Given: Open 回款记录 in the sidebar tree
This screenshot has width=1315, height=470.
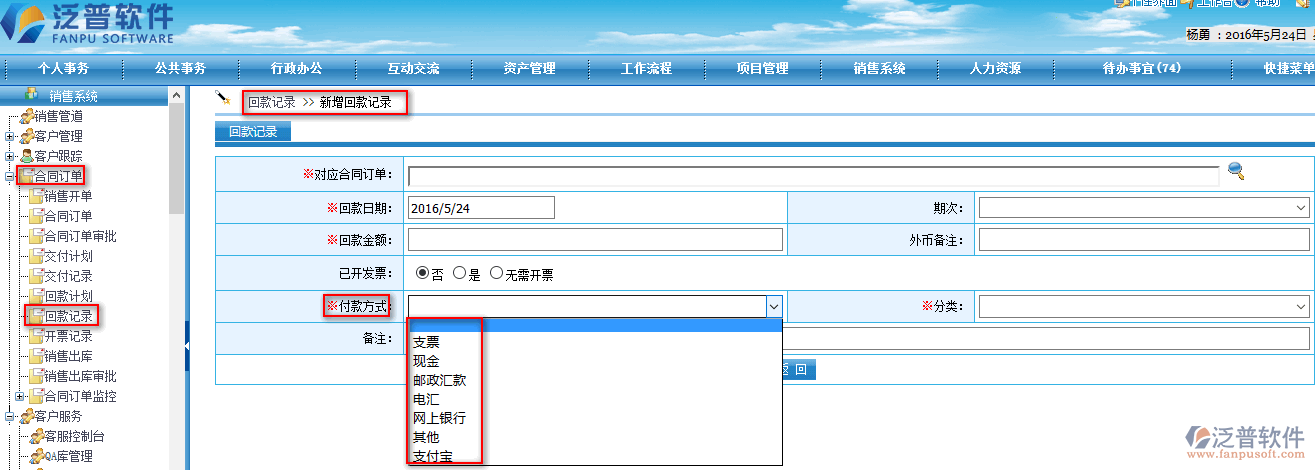Looking at the screenshot, I should [x=68, y=316].
